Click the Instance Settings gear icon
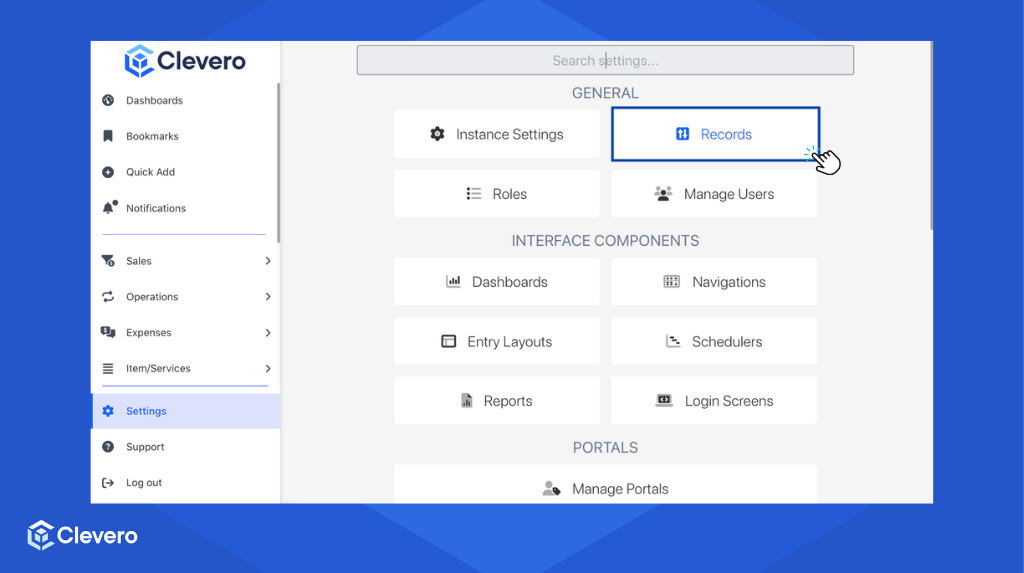1024x573 pixels. pos(438,134)
